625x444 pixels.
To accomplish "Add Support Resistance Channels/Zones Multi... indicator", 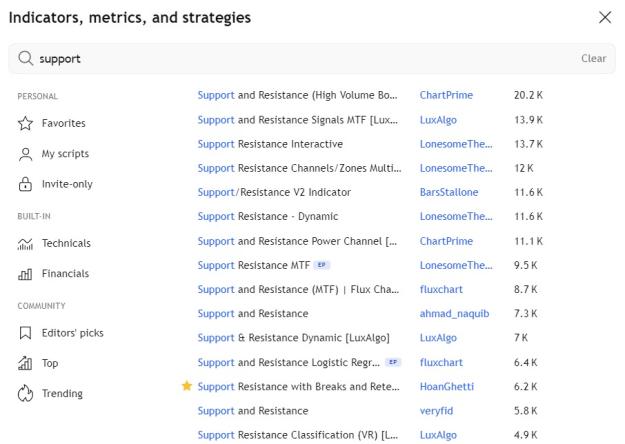I will (299, 168).
